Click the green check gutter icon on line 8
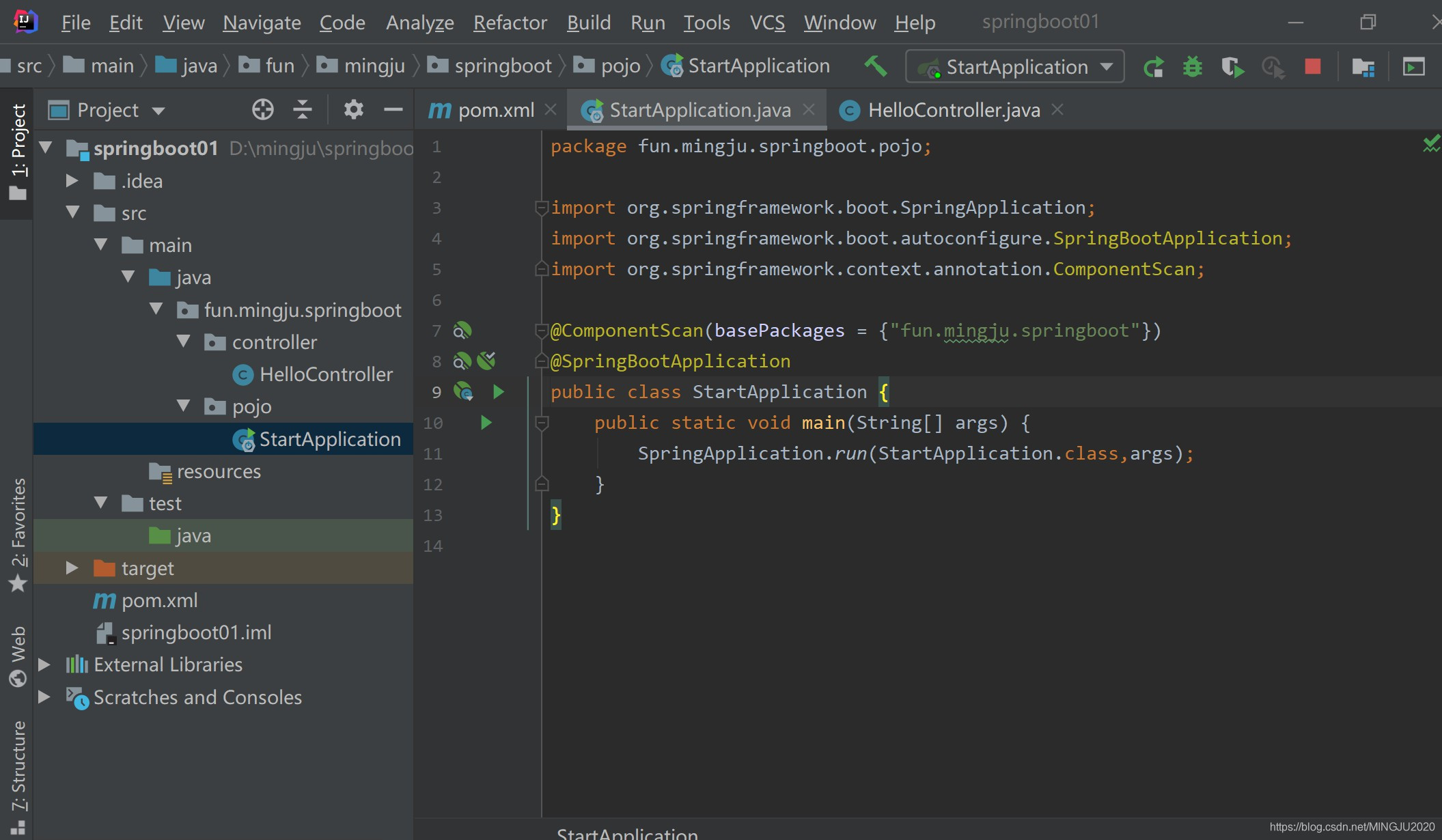1442x840 pixels. (x=486, y=361)
